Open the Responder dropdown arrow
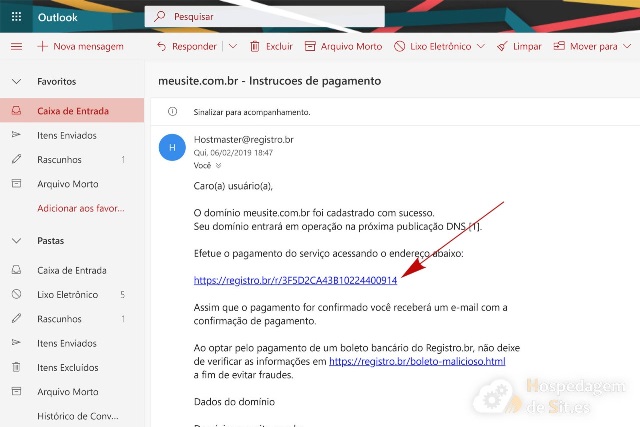This screenshot has width=640, height=427. point(233,46)
